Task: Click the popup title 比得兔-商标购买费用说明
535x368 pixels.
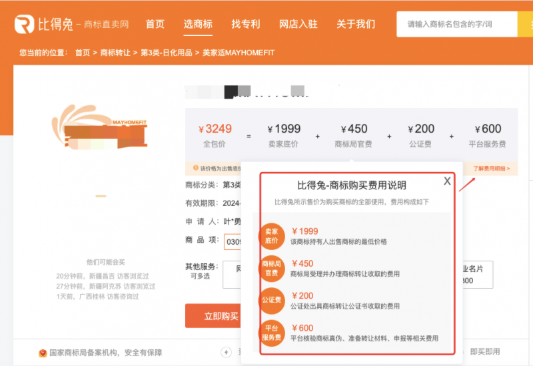Action: pos(351,186)
